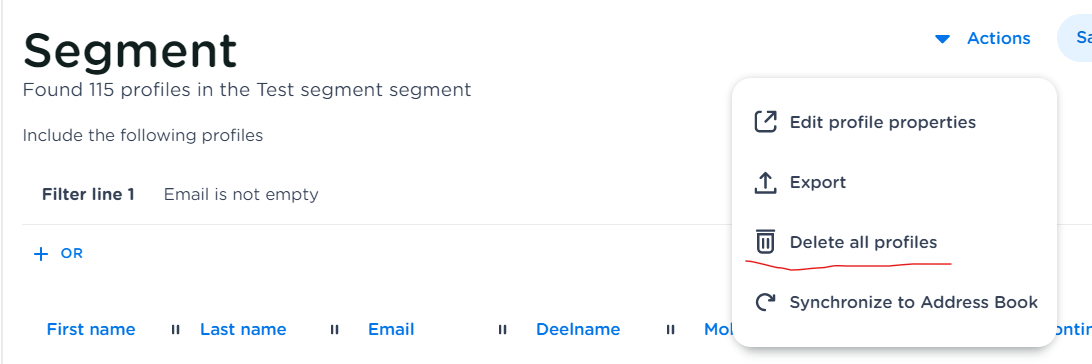Sort by the First name column header

[x=91, y=329]
